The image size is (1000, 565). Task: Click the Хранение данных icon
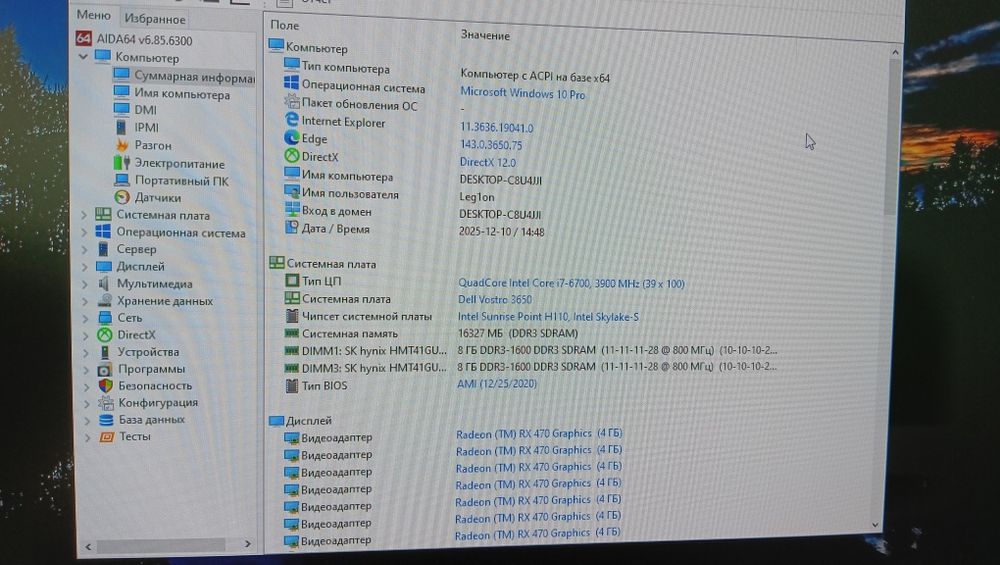(x=105, y=300)
